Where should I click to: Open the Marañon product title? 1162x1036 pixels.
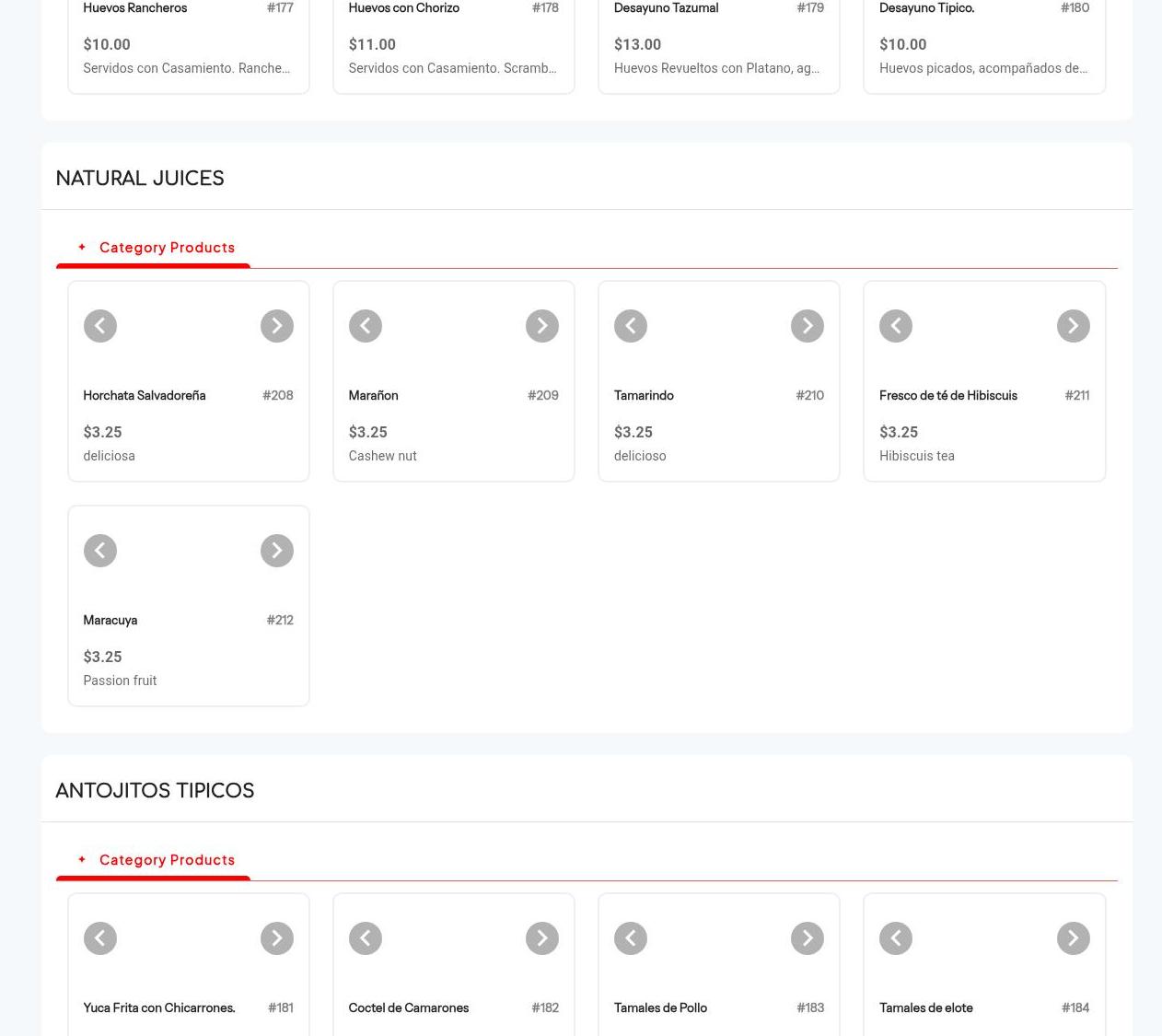[x=373, y=395]
